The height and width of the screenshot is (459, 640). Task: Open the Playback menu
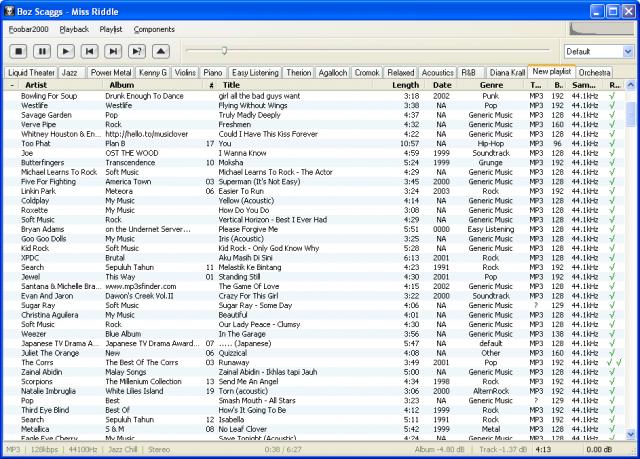coord(74,30)
